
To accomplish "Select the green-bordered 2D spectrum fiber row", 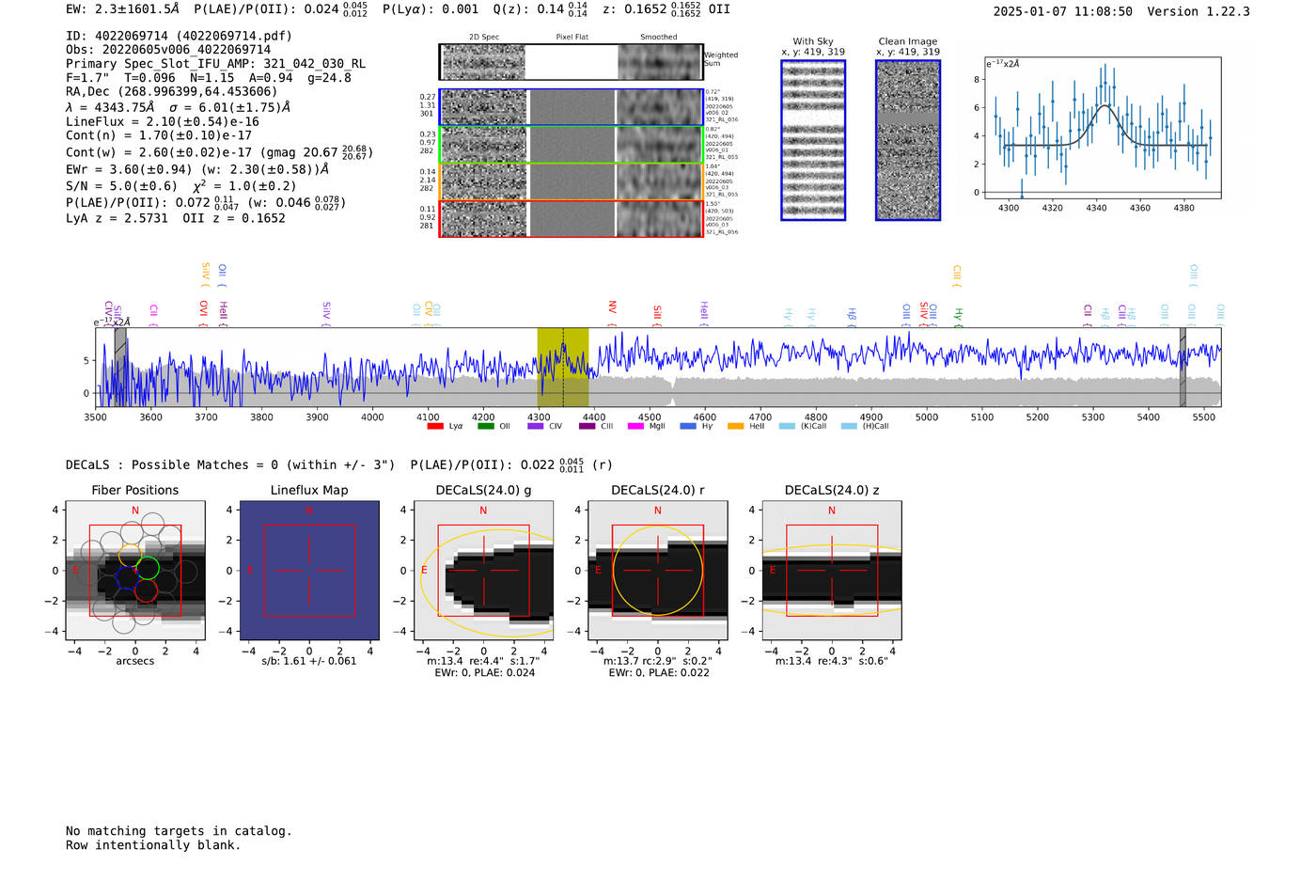I will tap(572, 145).
